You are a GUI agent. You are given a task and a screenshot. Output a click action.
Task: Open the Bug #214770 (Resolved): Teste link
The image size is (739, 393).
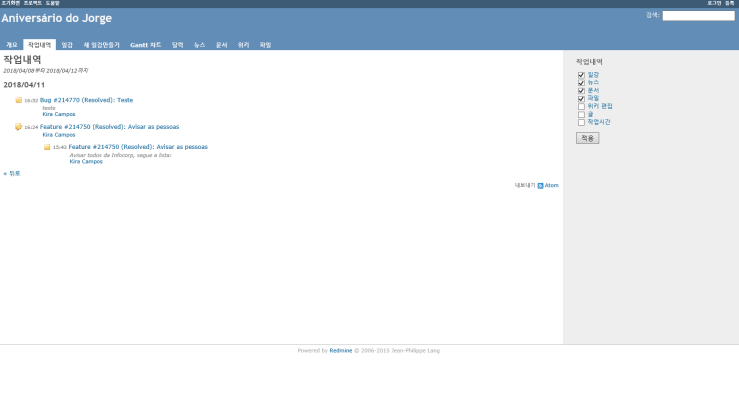click(86, 100)
